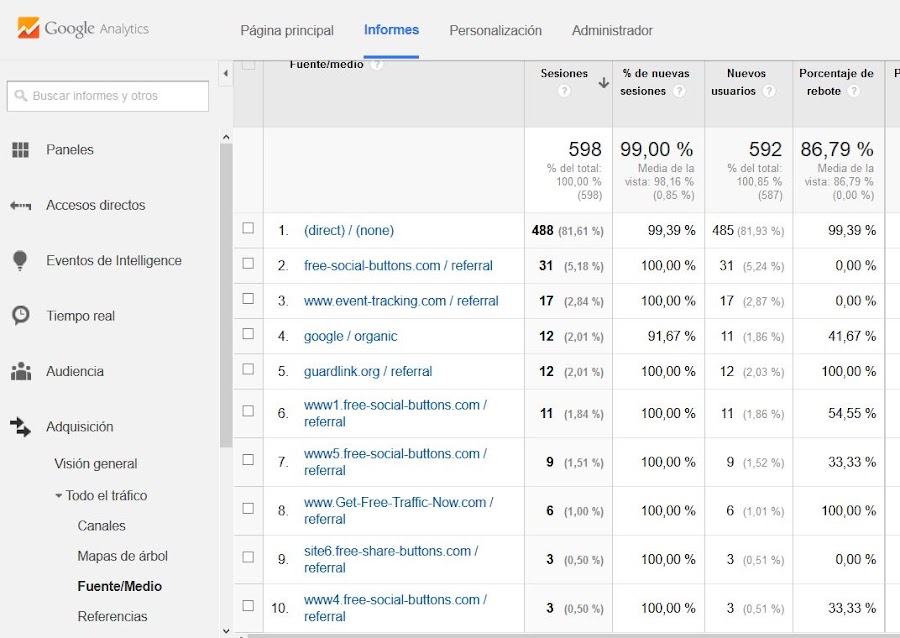The width and height of the screenshot is (900, 638).
Task: Click Eventos de Intelligence sidebar label
Action: pyautogui.click(x=114, y=260)
